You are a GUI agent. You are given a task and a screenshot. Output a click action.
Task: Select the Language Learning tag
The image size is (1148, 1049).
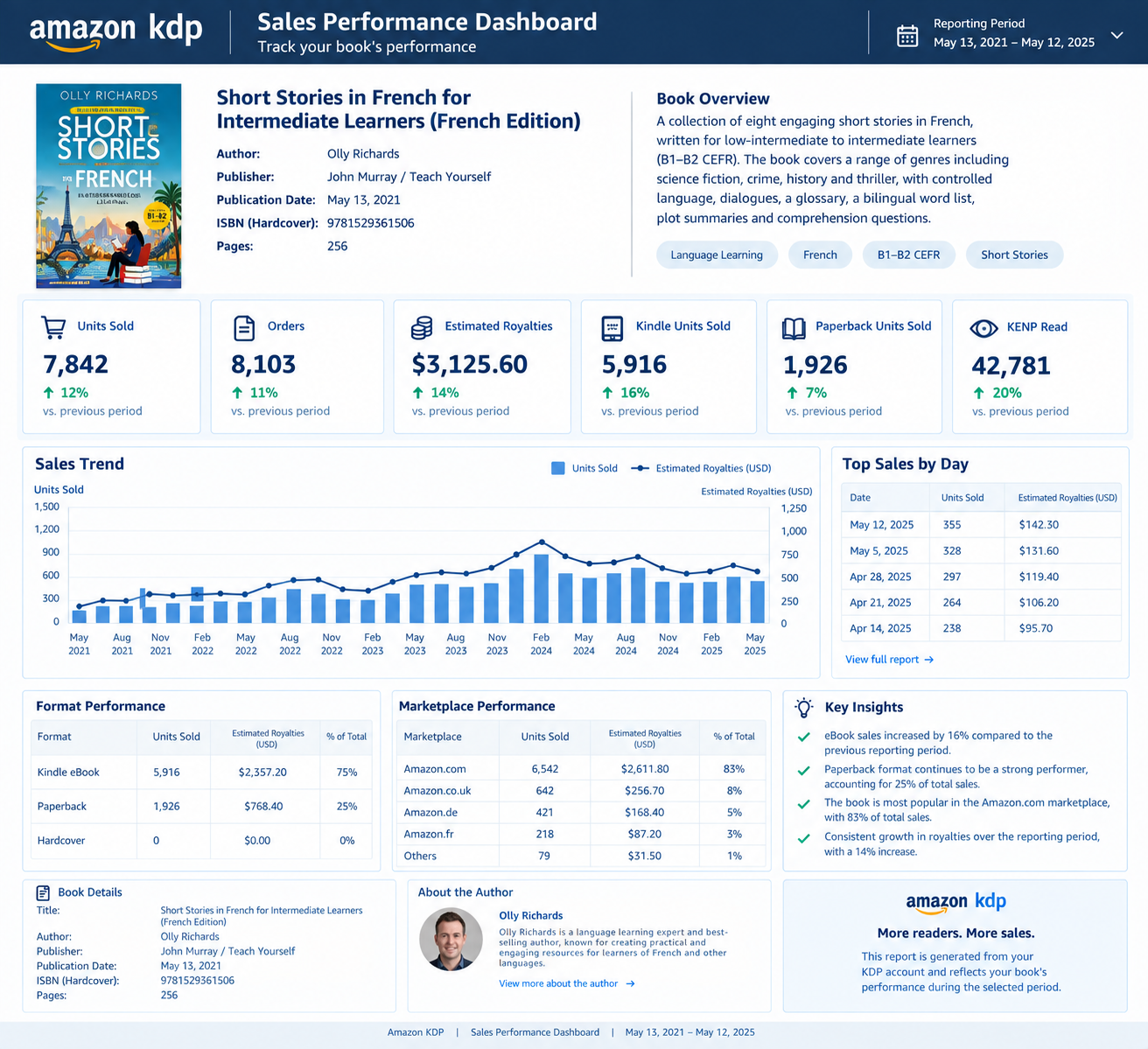(x=717, y=255)
